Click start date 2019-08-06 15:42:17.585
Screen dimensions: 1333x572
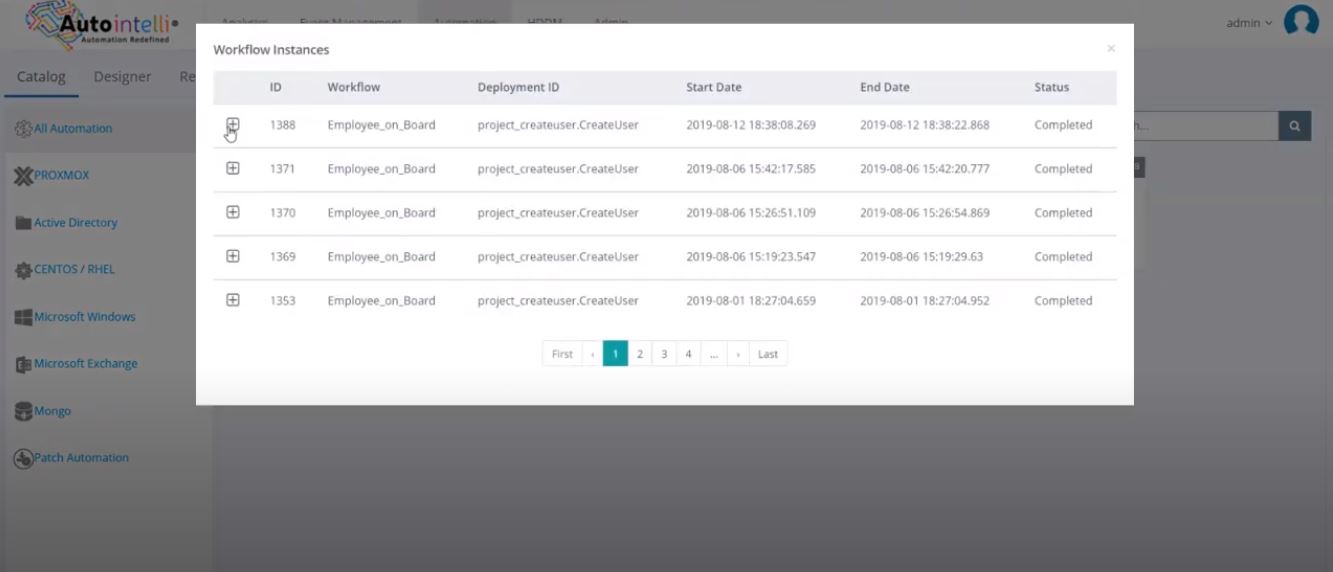751,169
